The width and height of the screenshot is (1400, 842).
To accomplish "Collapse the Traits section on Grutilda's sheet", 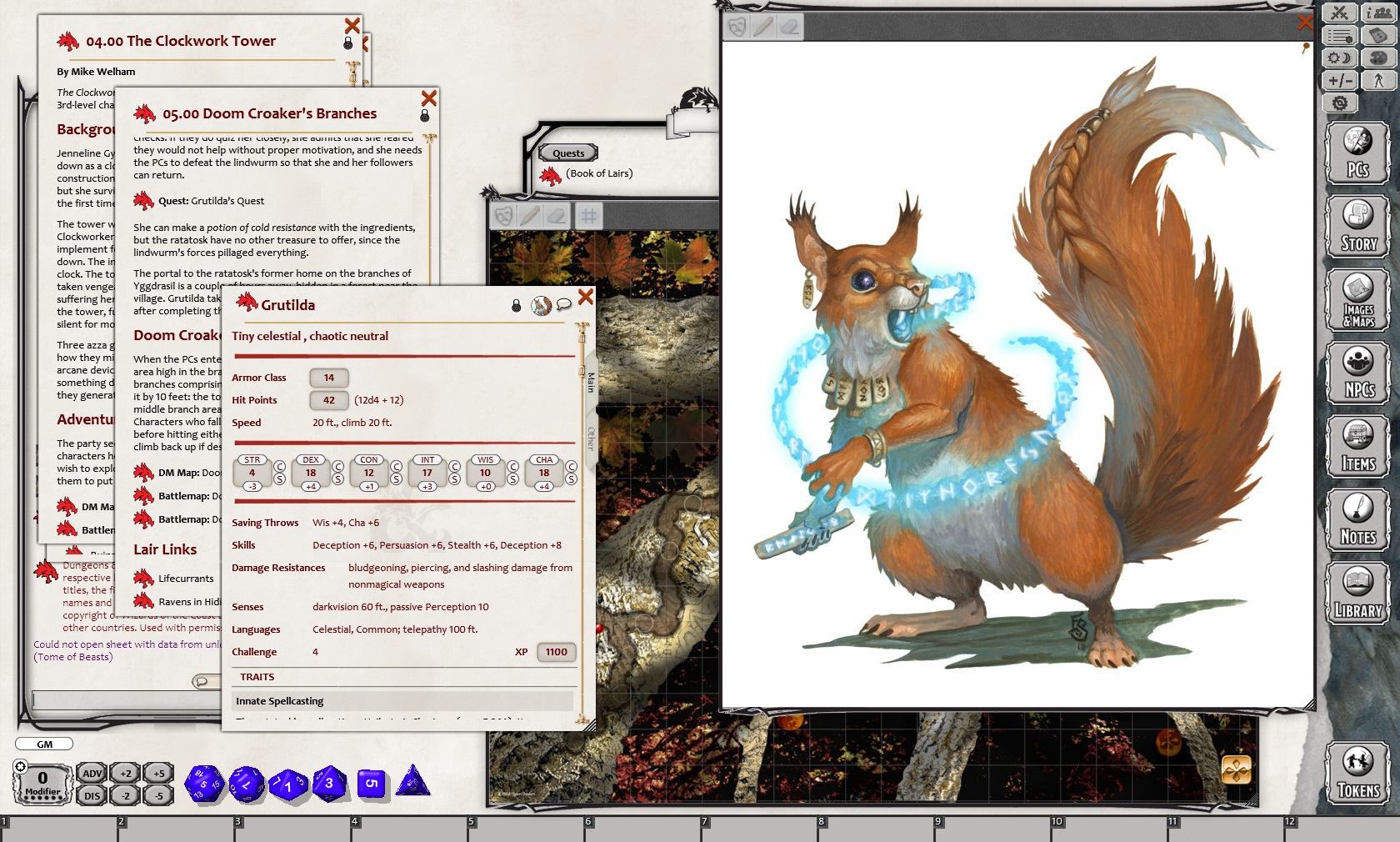I will (x=256, y=678).
